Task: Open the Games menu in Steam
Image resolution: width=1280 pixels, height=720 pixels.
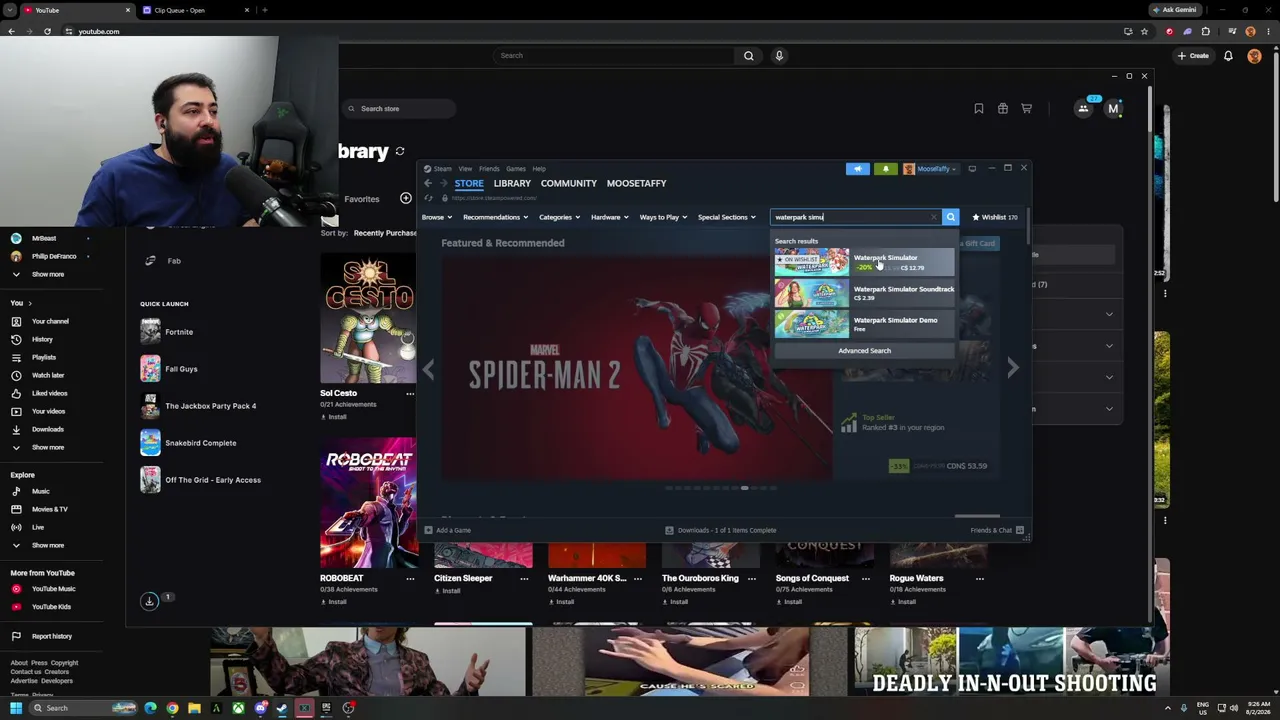Action: coord(516,169)
